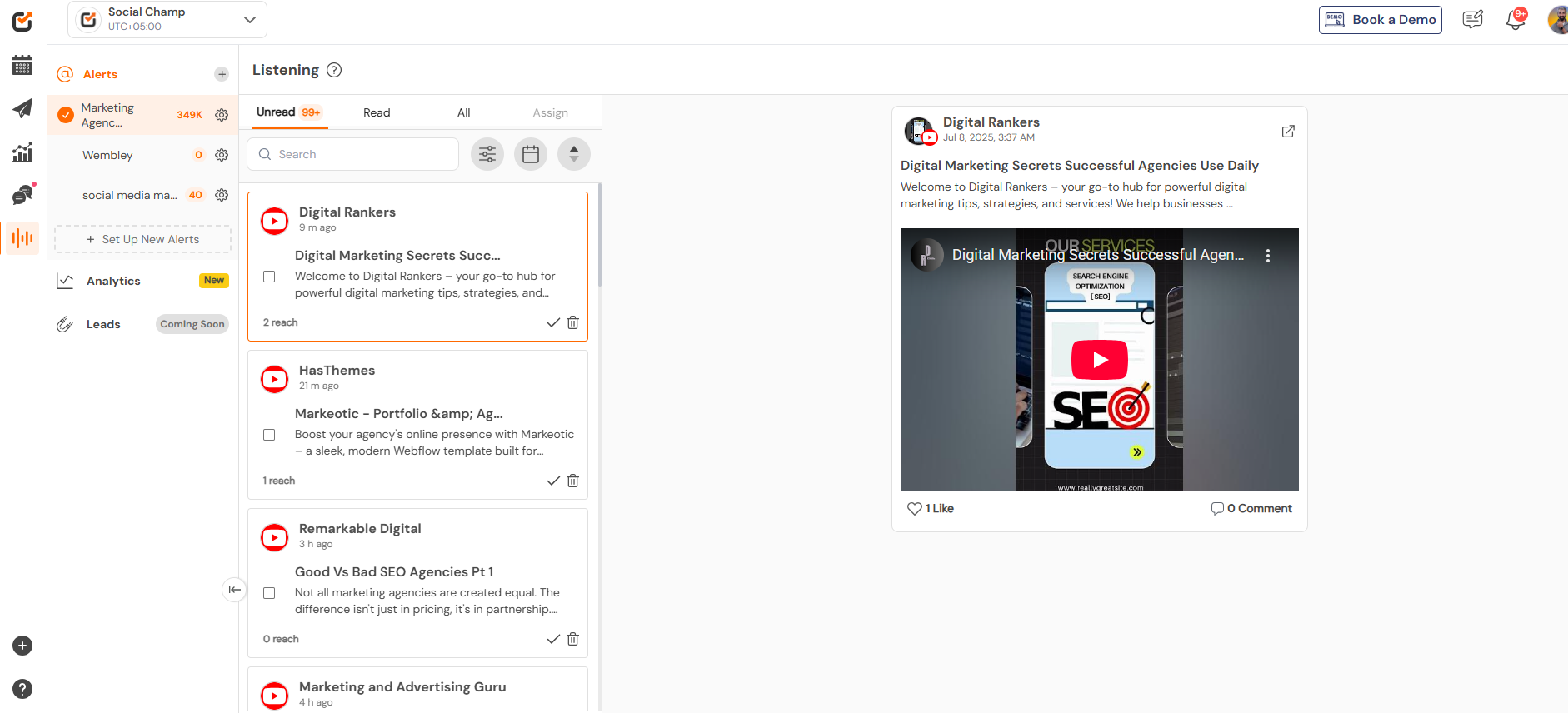The height and width of the screenshot is (713, 1568).
Task: Open video three-dot options menu
Action: point(1268,256)
